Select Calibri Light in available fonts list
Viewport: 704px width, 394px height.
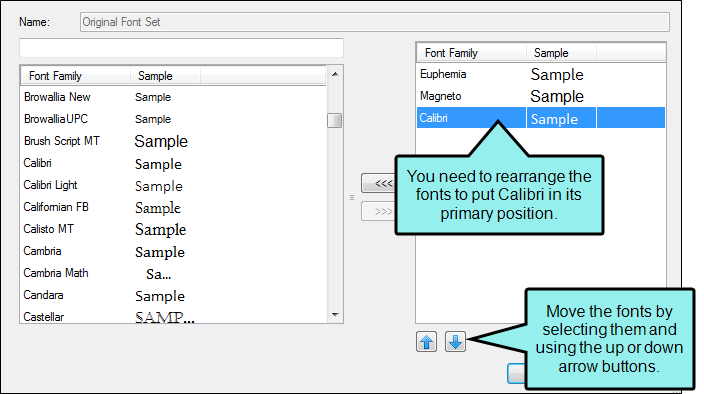[x=173, y=185]
